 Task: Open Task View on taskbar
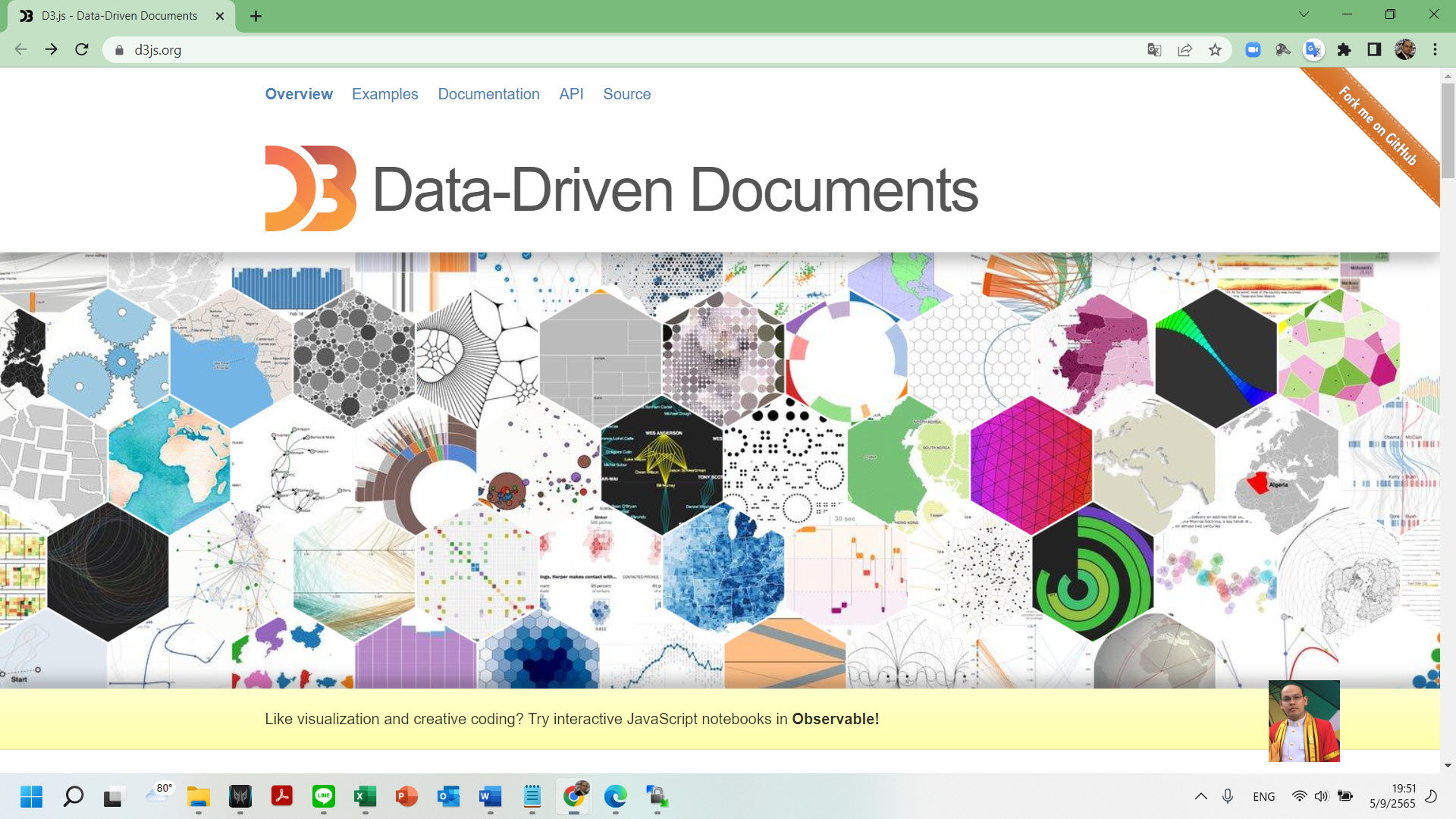pyautogui.click(x=113, y=796)
